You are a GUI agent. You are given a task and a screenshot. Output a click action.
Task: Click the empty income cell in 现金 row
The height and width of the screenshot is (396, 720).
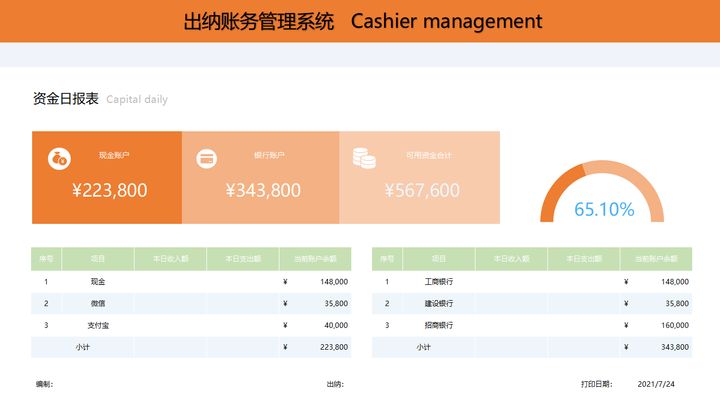point(170,282)
